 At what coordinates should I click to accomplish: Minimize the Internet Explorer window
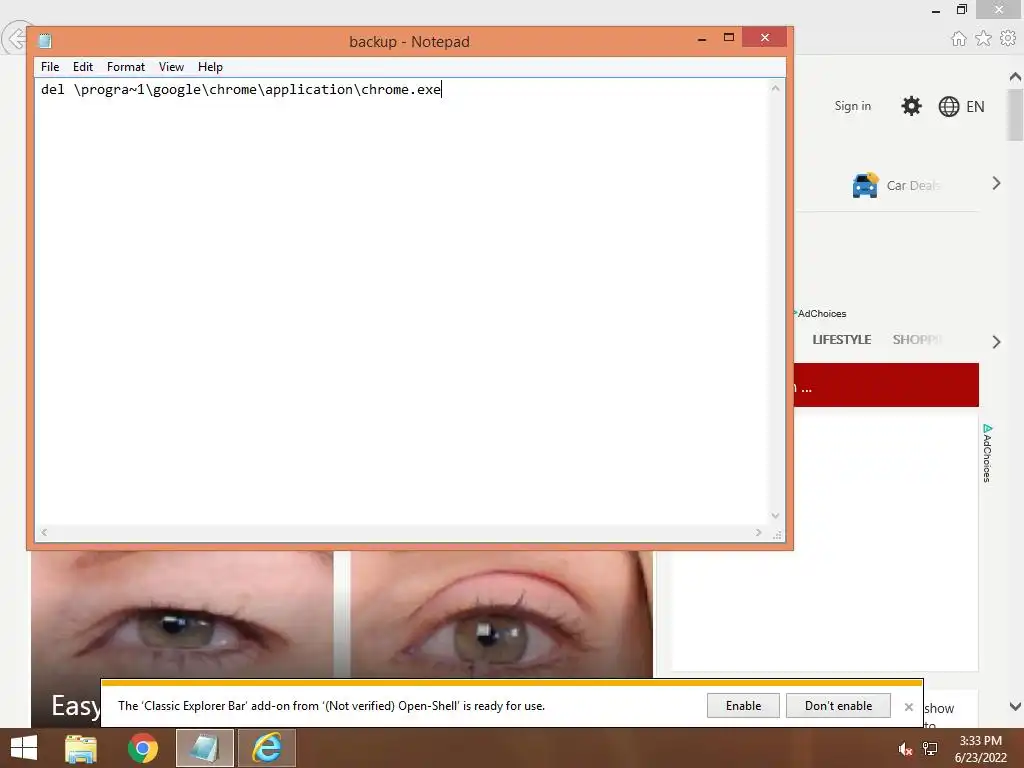point(936,10)
